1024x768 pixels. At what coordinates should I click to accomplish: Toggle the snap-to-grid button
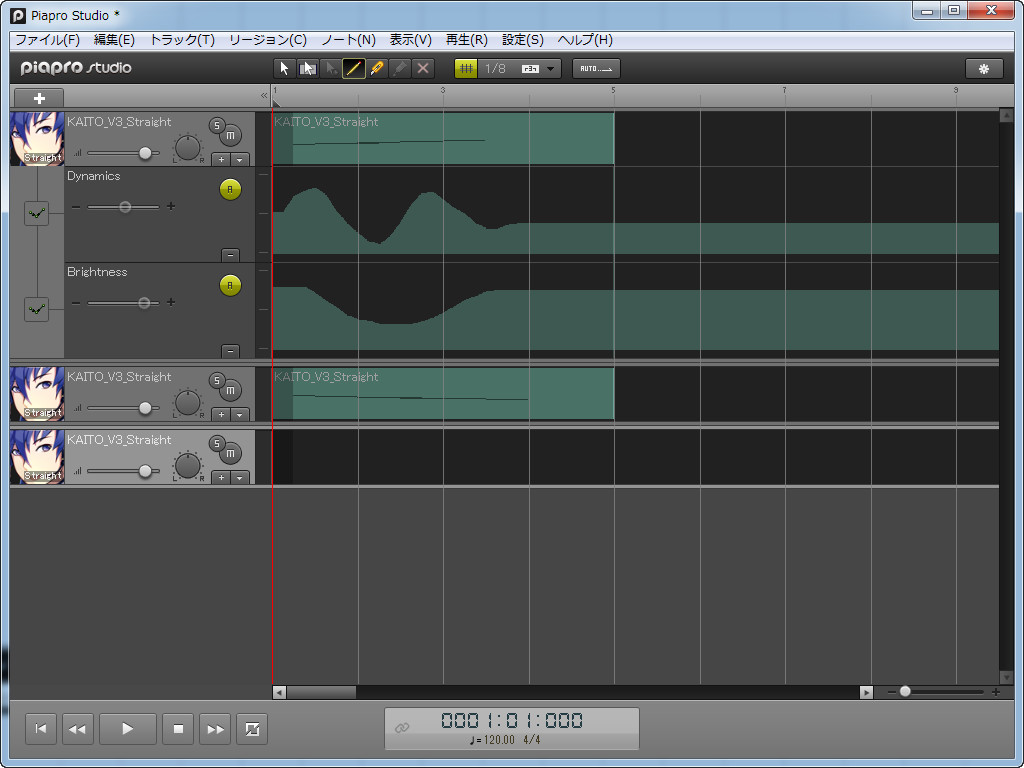[x=466, y=69]
